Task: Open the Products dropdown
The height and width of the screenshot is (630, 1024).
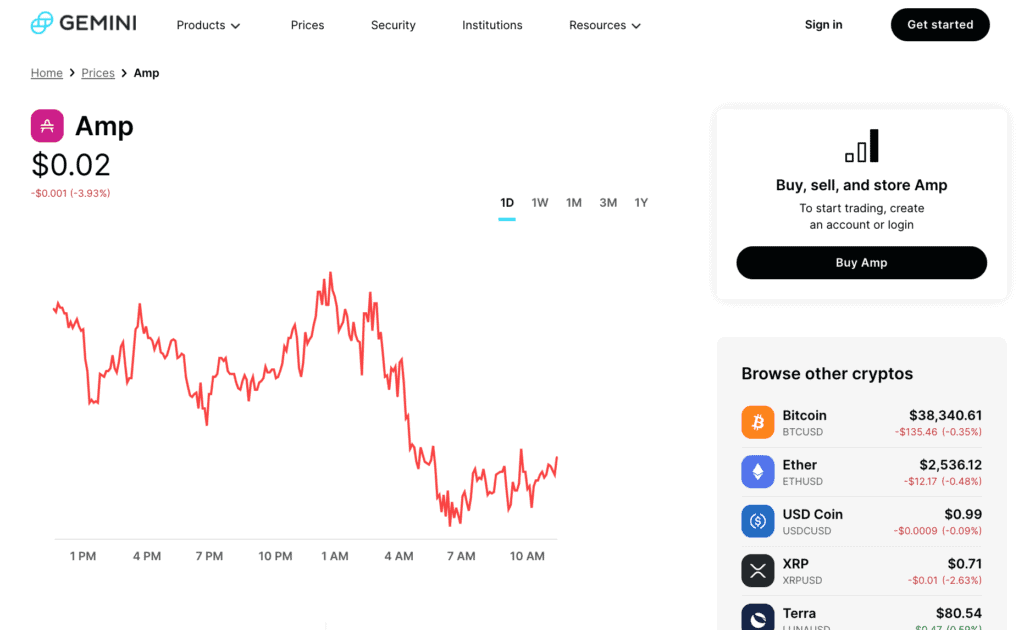Action: pos(207,25)
